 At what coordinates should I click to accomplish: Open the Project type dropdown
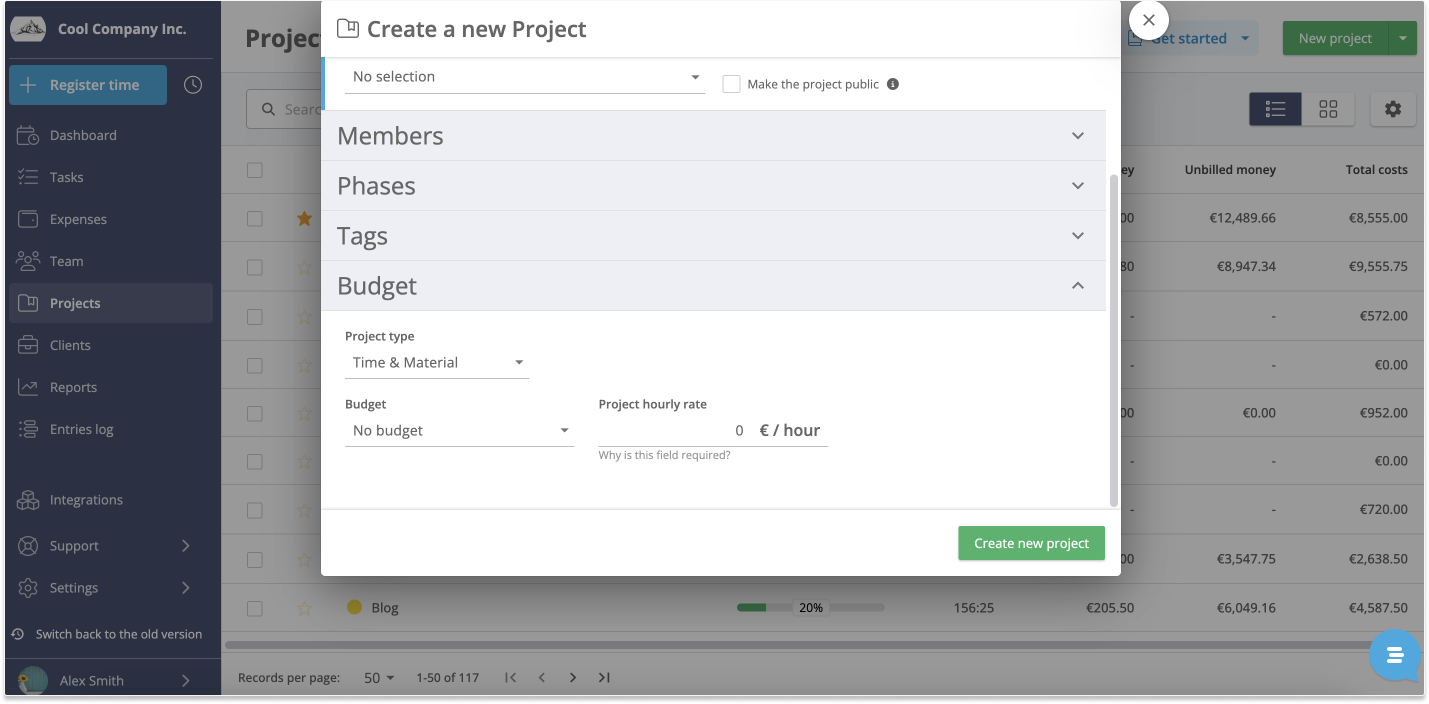click(437, 363)
